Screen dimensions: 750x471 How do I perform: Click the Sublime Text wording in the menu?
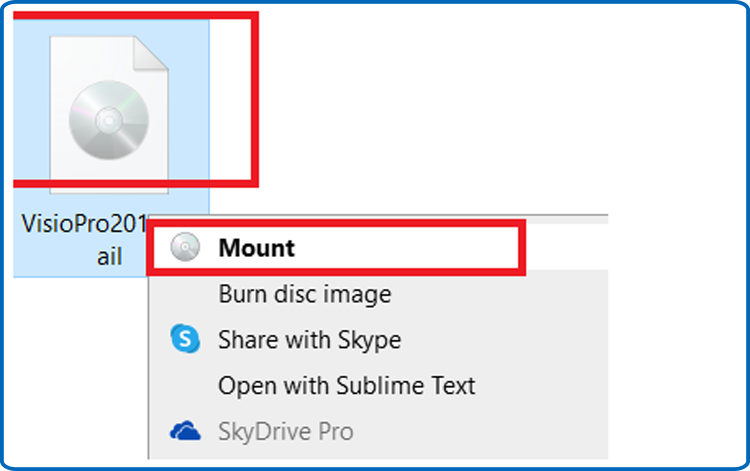(x=406, y=385)
